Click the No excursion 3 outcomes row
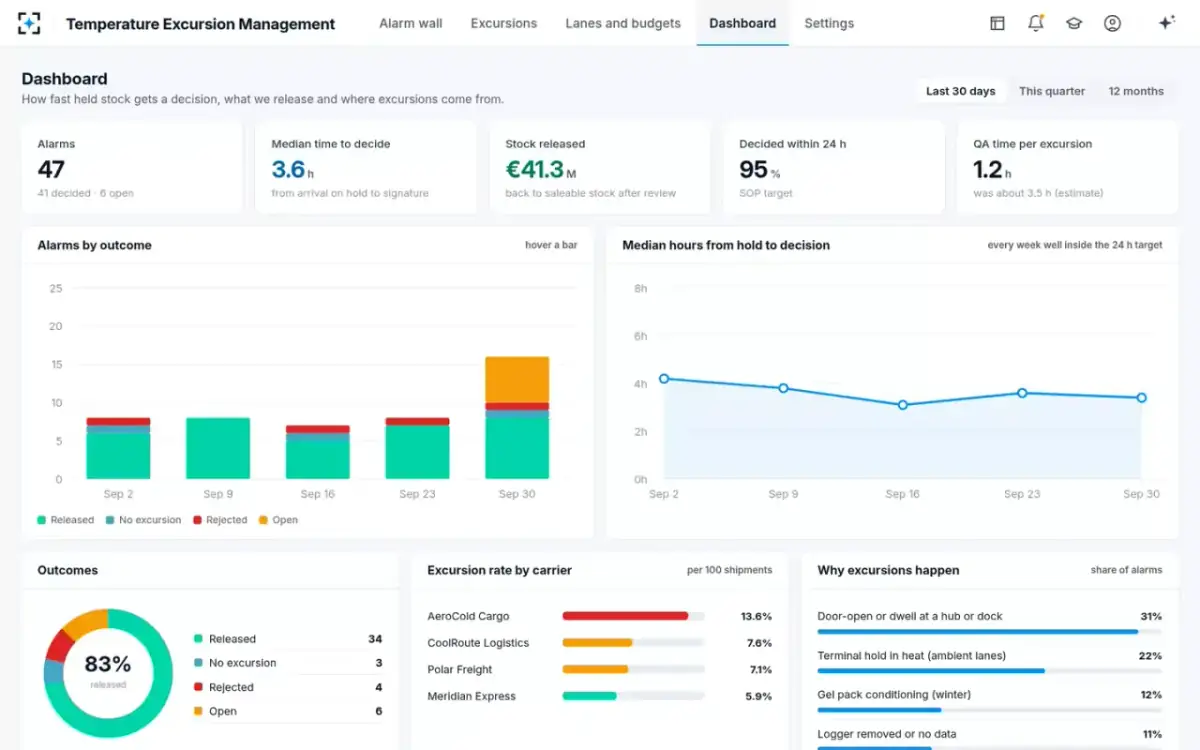The image size is (1200, 750). (288, 663)
